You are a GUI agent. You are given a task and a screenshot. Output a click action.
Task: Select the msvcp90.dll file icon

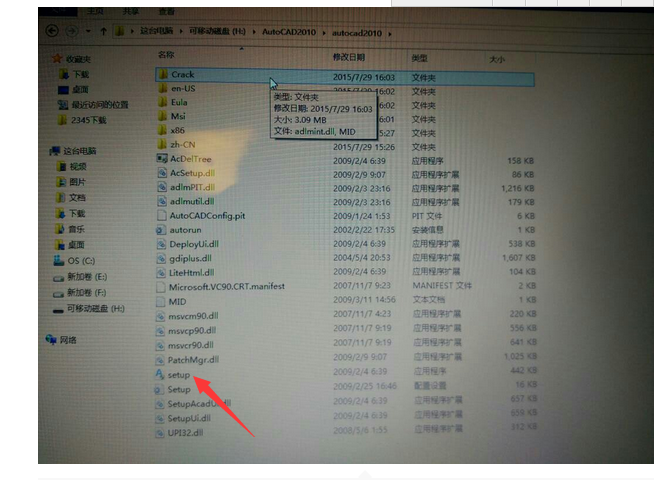(160, 331)
